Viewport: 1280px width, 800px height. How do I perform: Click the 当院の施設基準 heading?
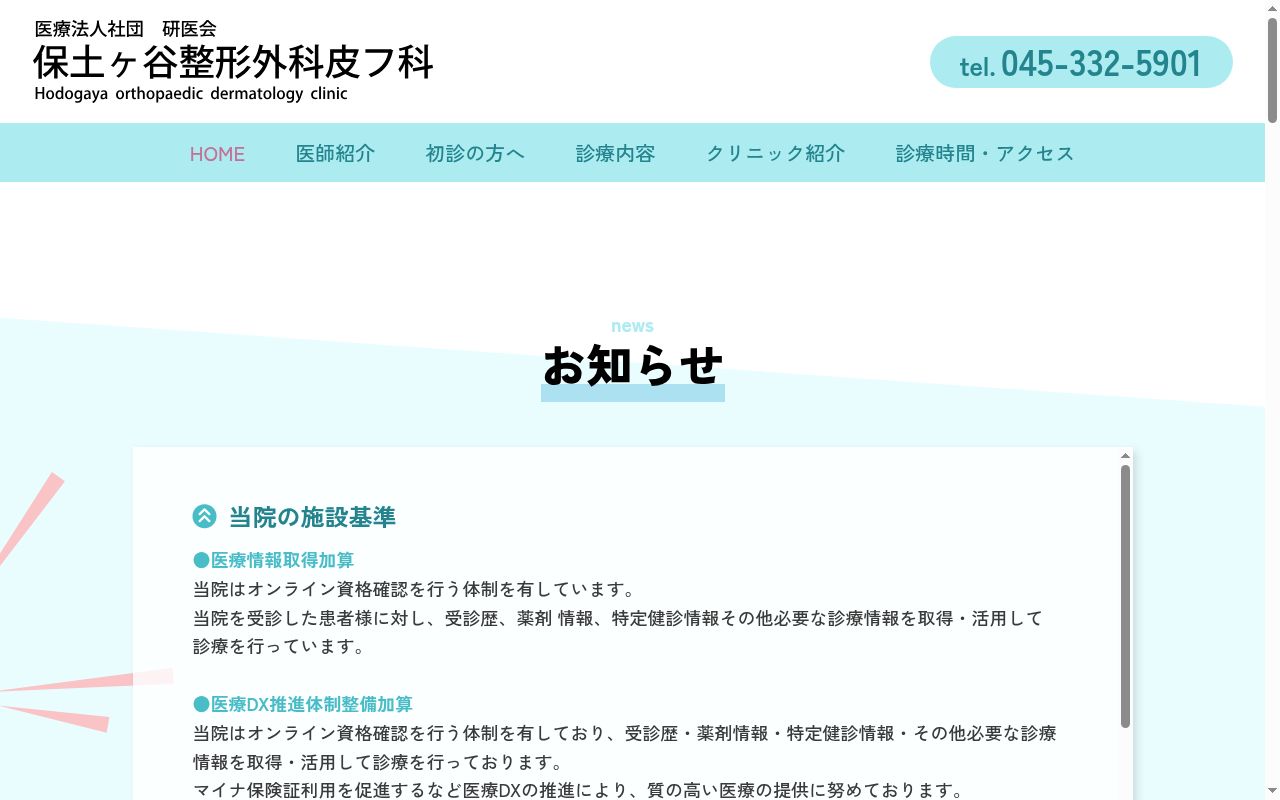click(x=312, y=517)
